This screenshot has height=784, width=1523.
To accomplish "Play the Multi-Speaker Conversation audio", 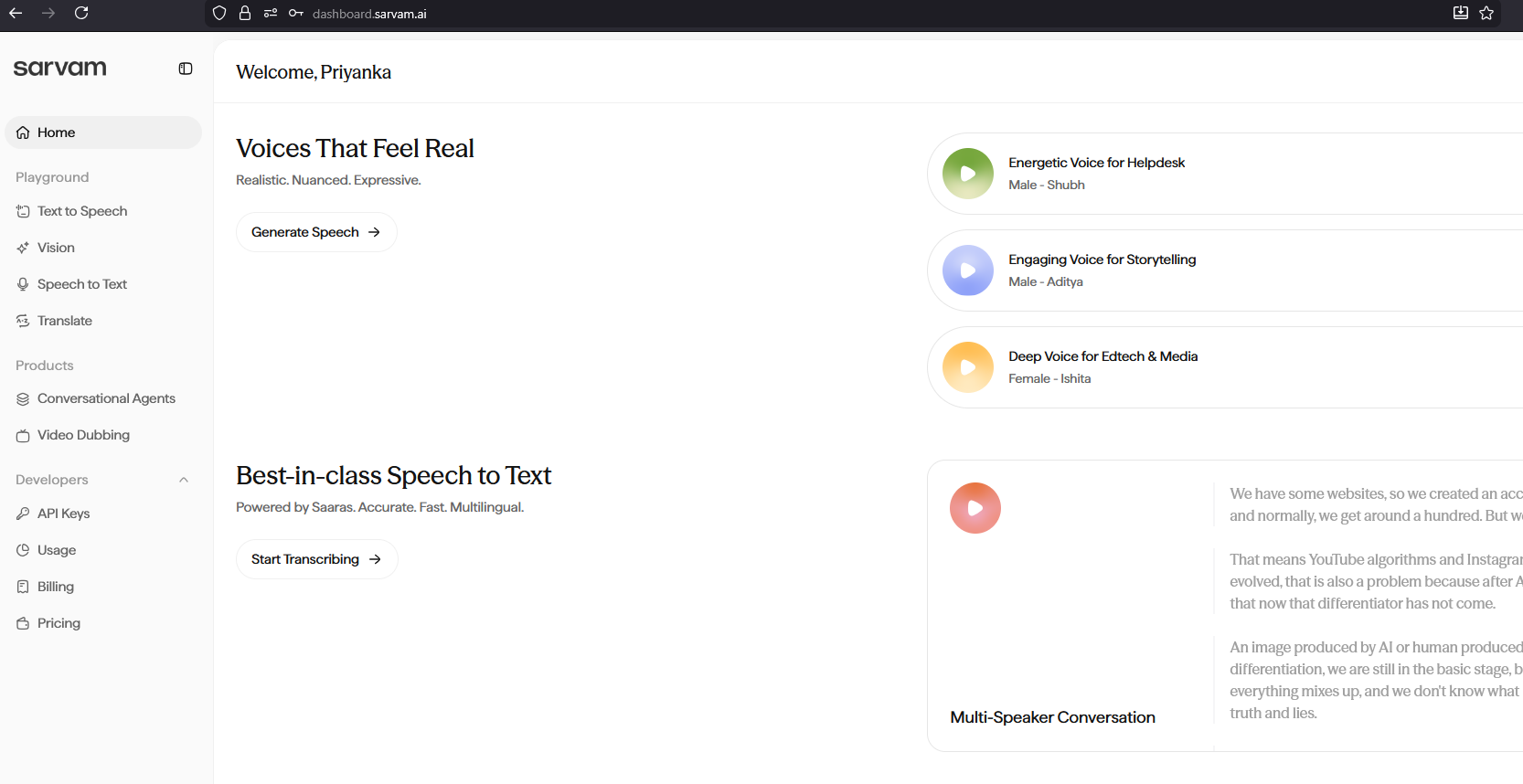I will (x=975, y=508).
